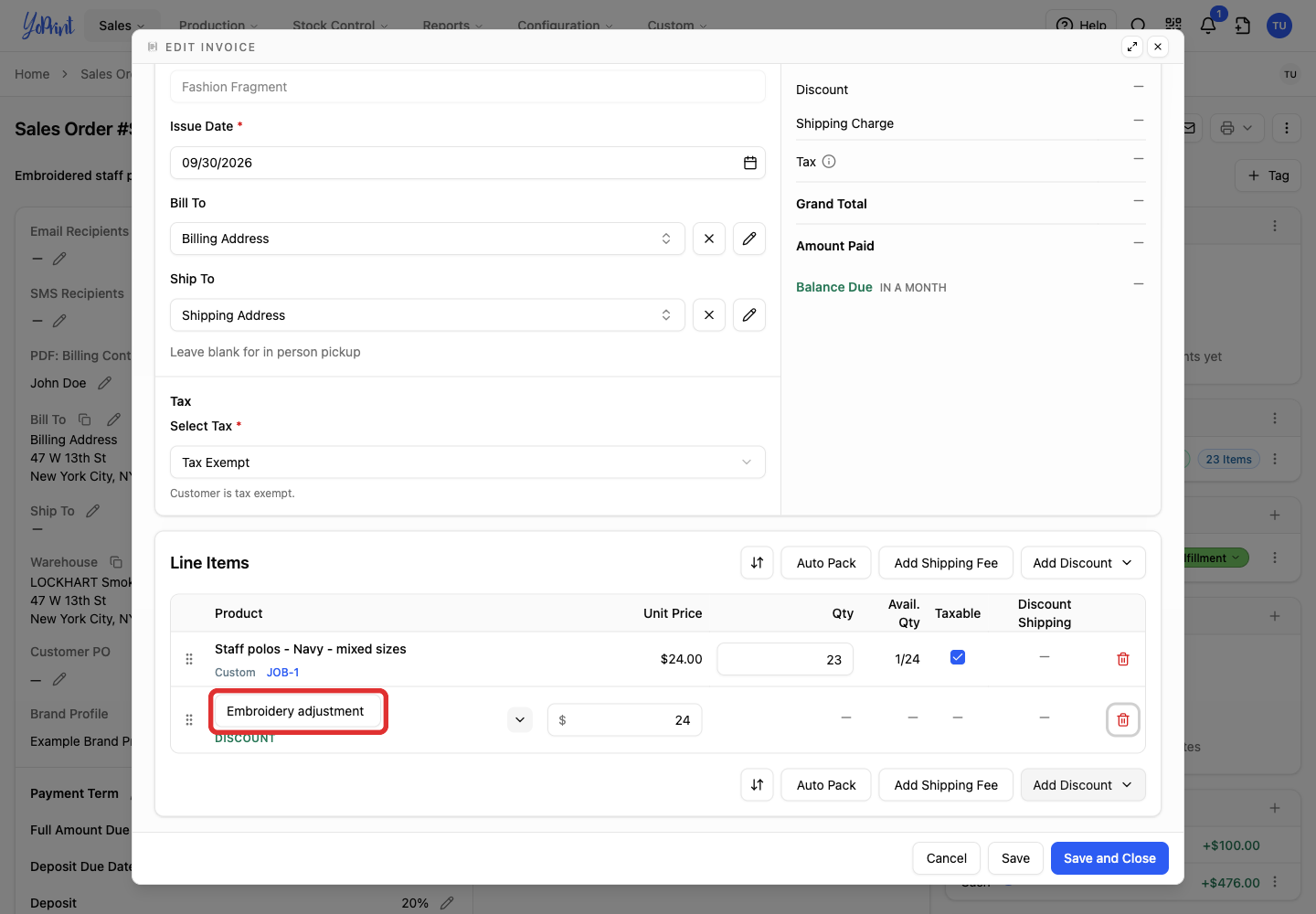Open the Reports menu

pyautogui.click(x=452, y=26)
